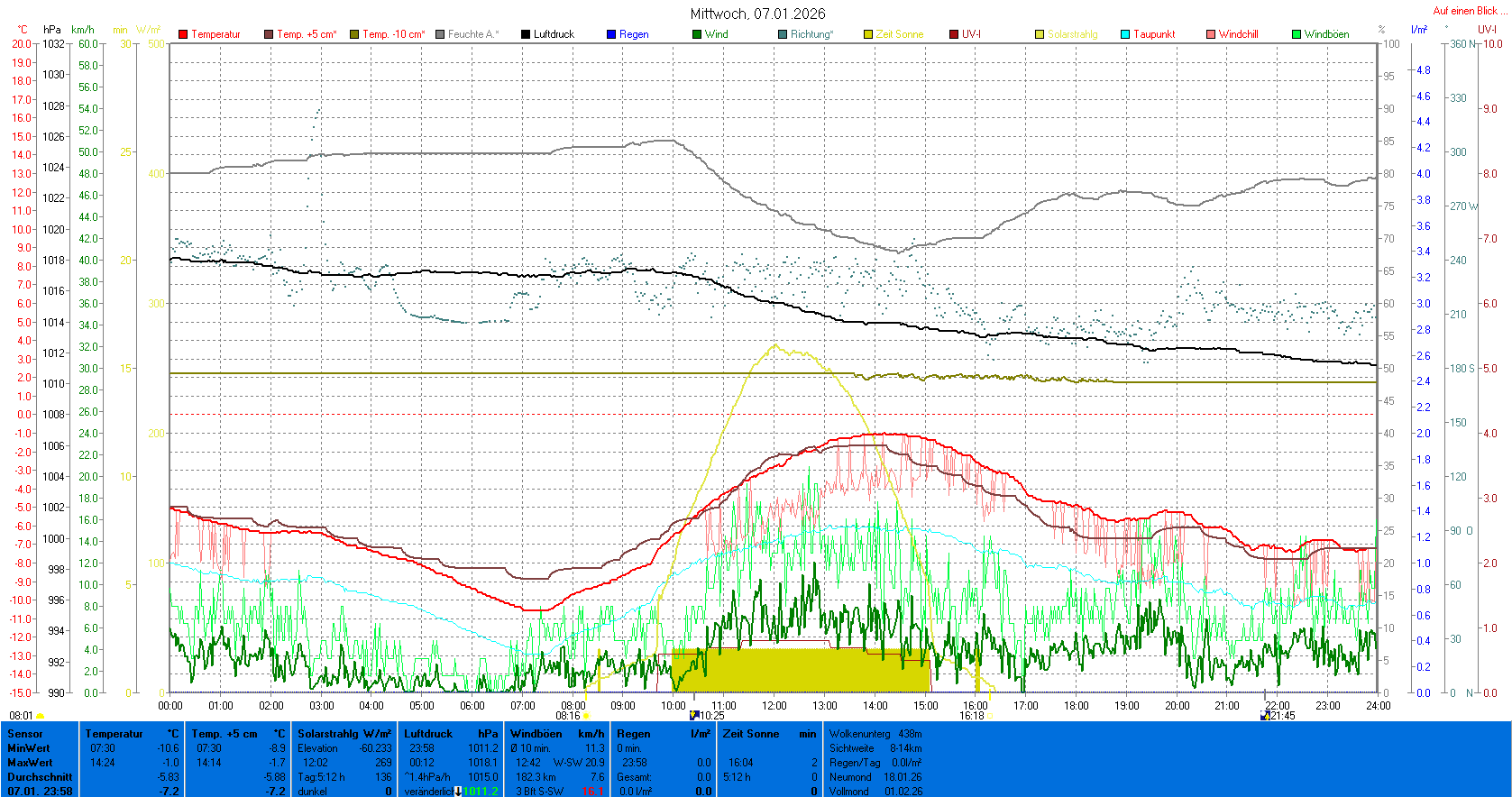Click the Windchill legend label
This screenshot has height=797, width=1512.
(1238, 34)
